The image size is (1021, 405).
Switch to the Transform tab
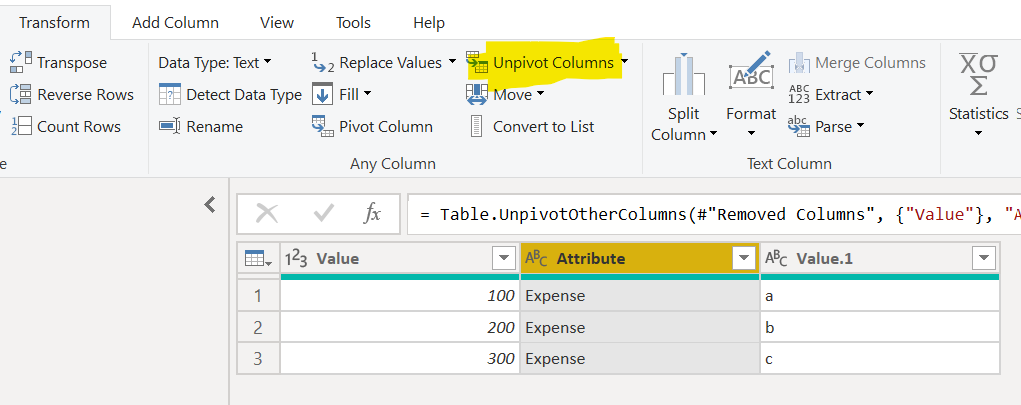click(x=55, y=23)
